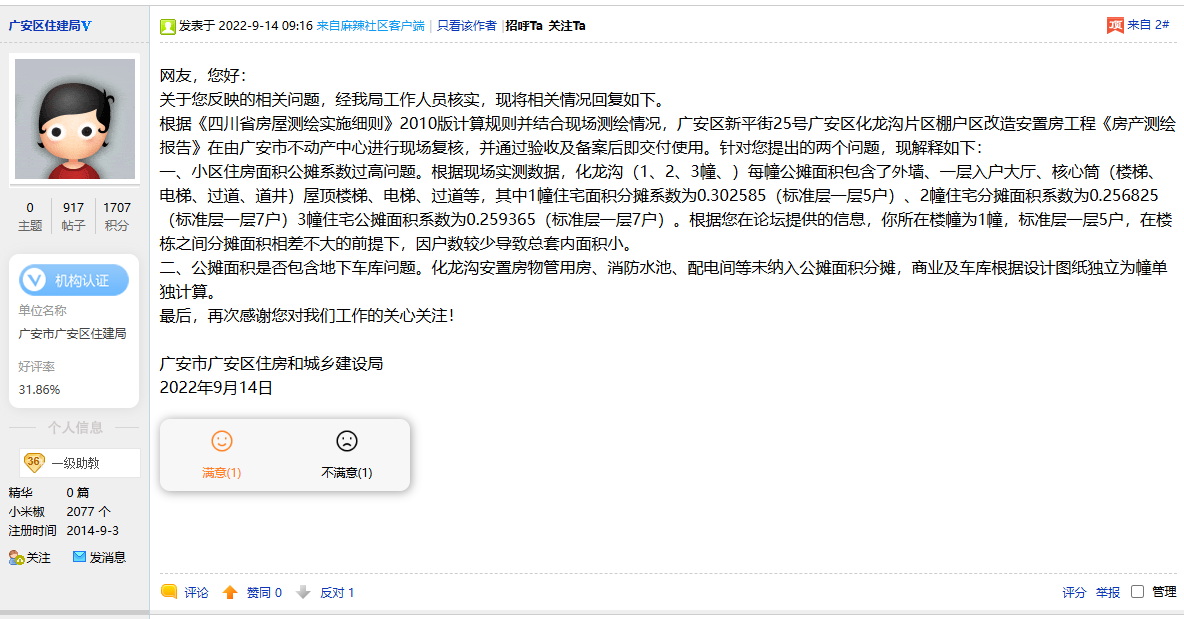
Task: Click the 机构认证 badge button
Action: (x=74, y=280)
